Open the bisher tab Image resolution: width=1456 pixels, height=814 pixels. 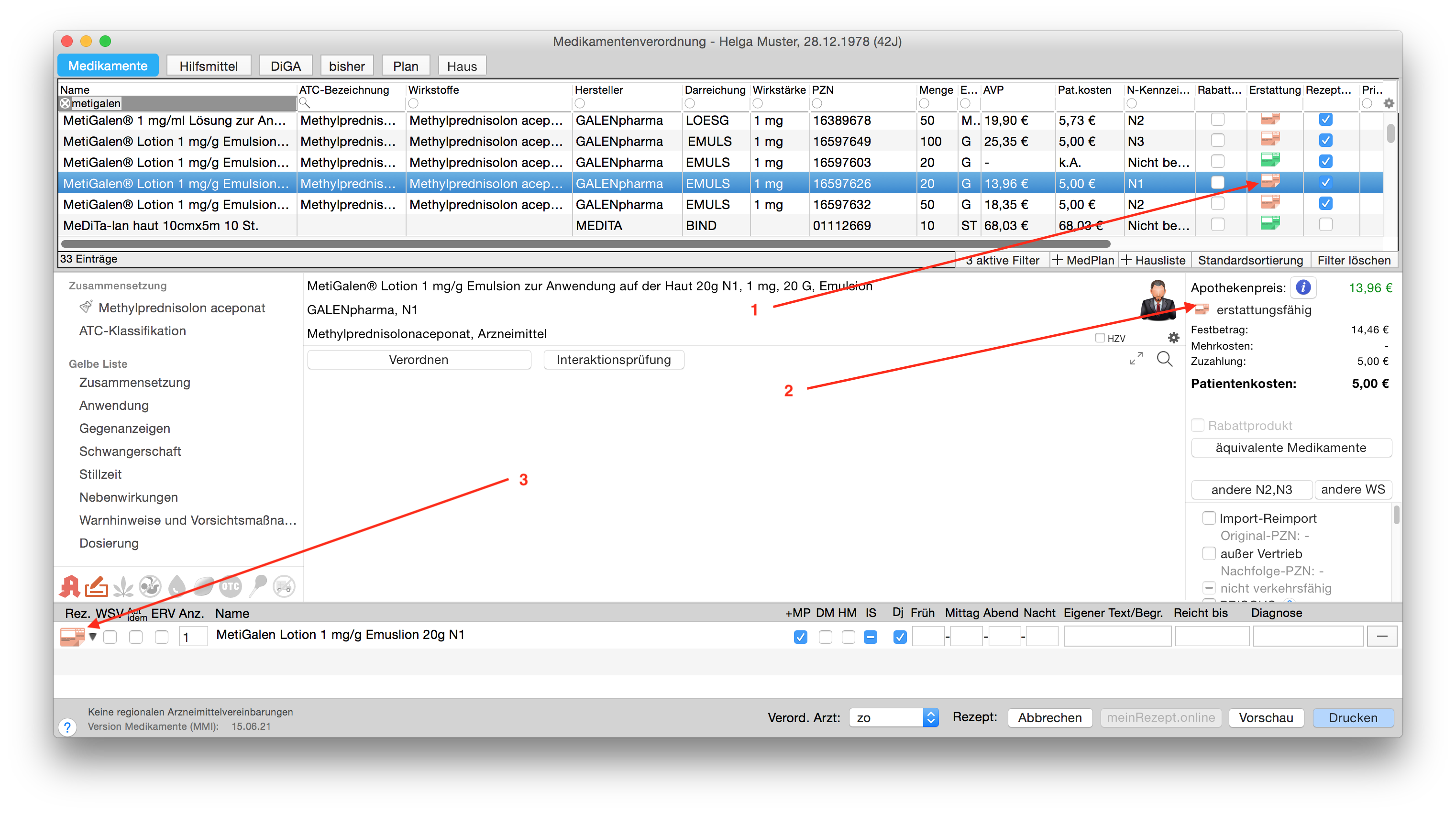(346, 66)
